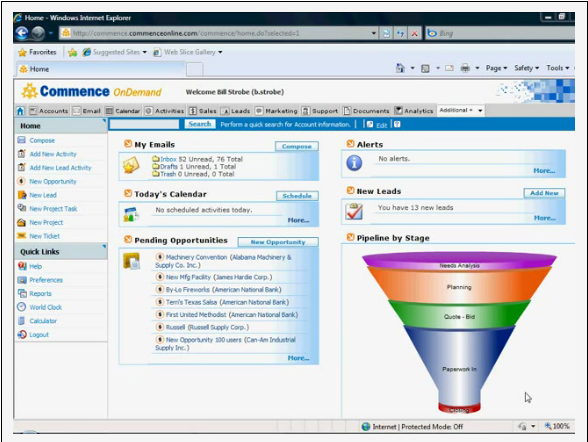Open Russell Supply Corp. opportunity
Viewport: 588px width, 442px height.
coord(207,327)
